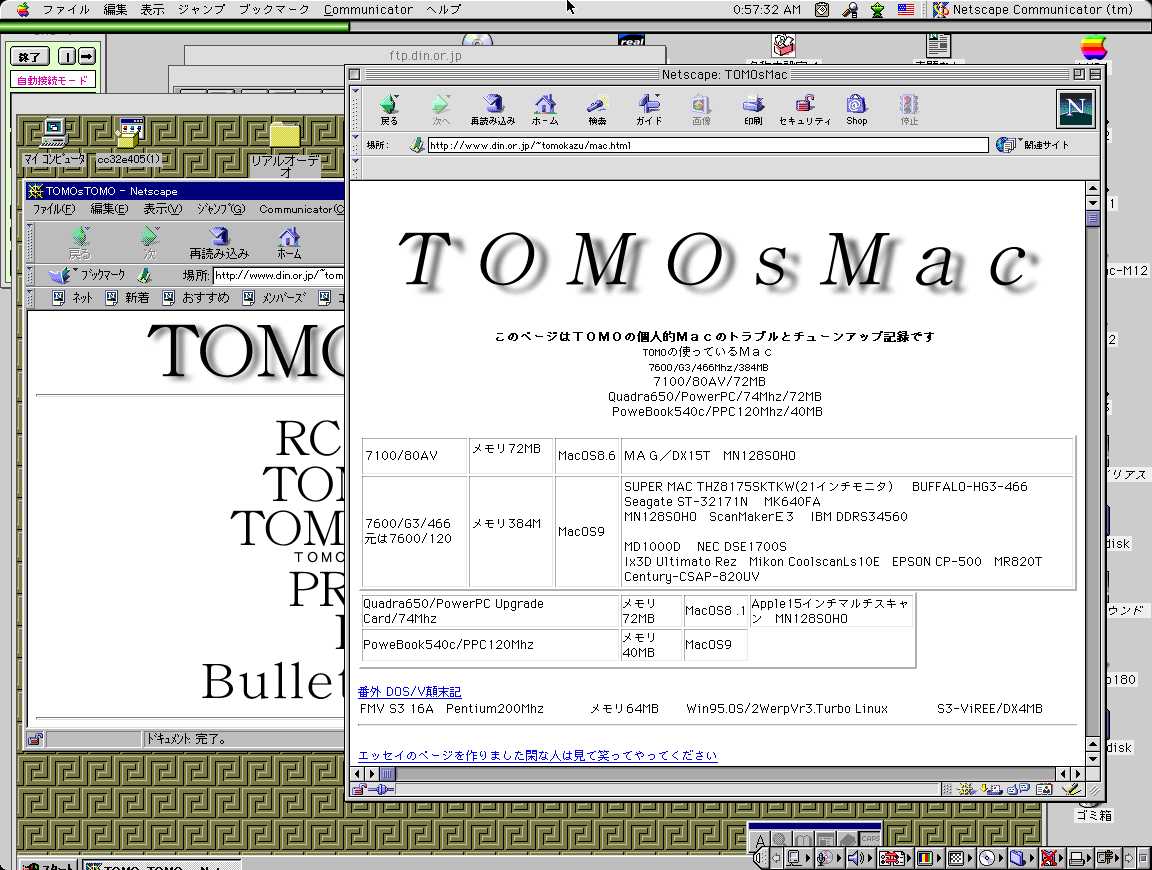
Task: Click the 新着 personal toolbar button
Action: click(x=127, y=297)
